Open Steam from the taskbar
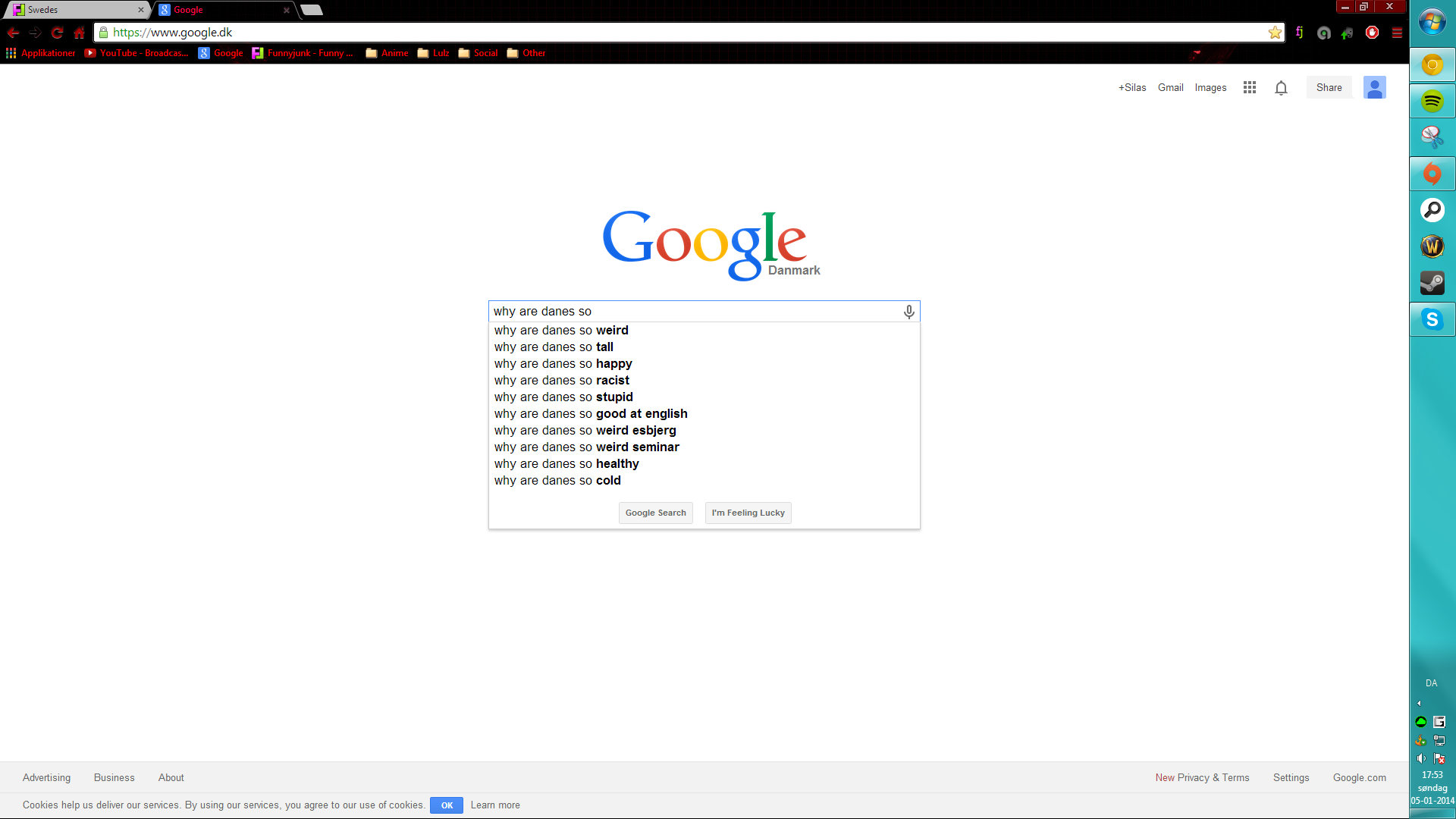1456x819 pixels. [x=1432, y=283]
